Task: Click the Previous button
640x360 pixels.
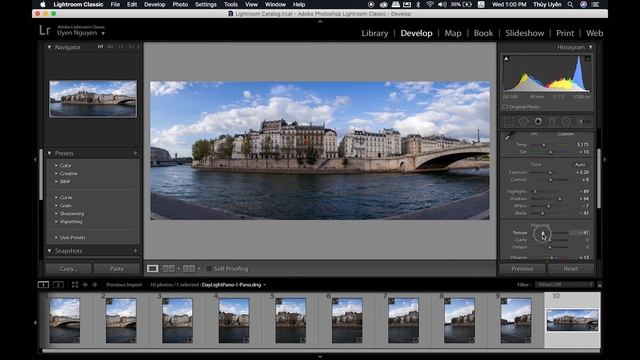Action: pyautogui.click(x=522, y=269)
